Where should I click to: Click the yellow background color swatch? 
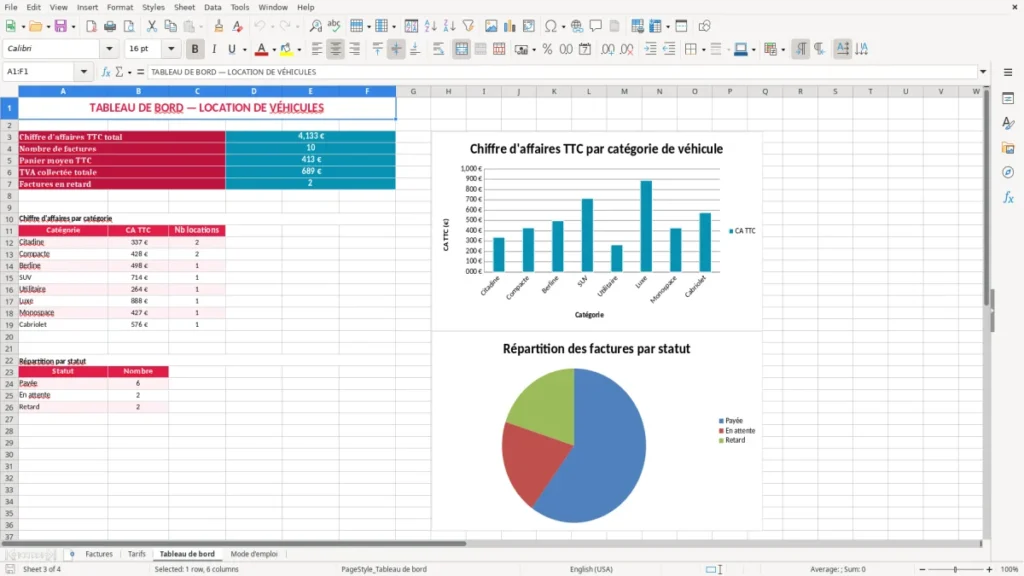(286, 49)
